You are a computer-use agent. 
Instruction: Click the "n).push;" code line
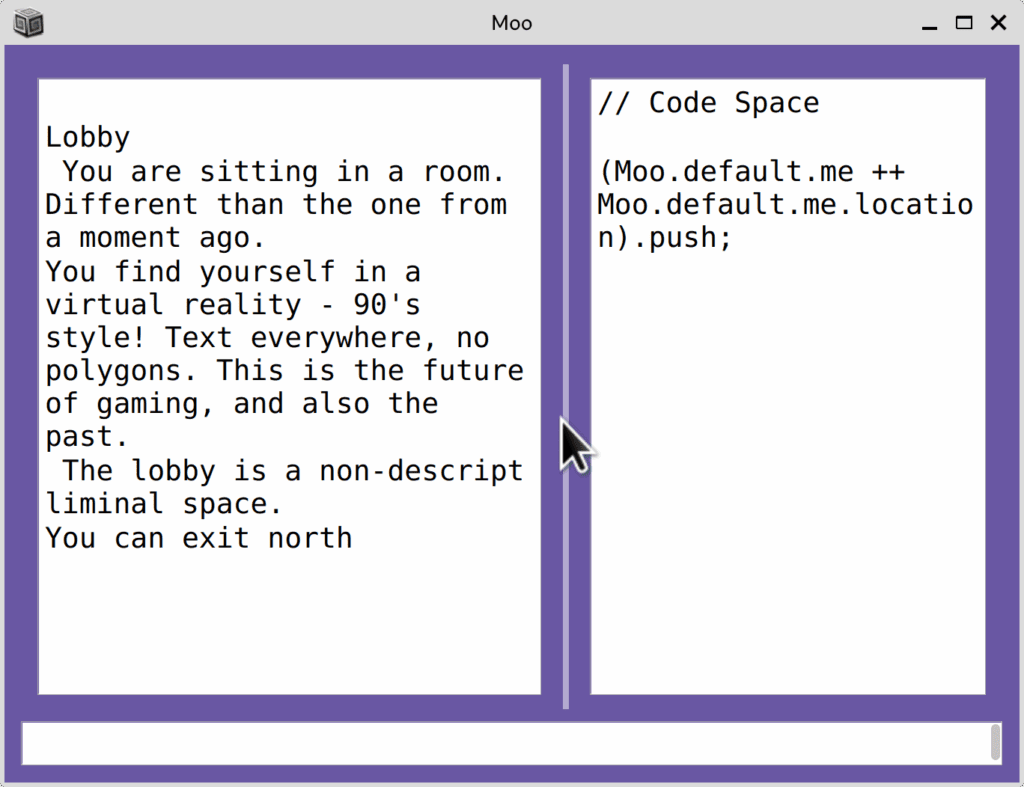tap(665, 238)
